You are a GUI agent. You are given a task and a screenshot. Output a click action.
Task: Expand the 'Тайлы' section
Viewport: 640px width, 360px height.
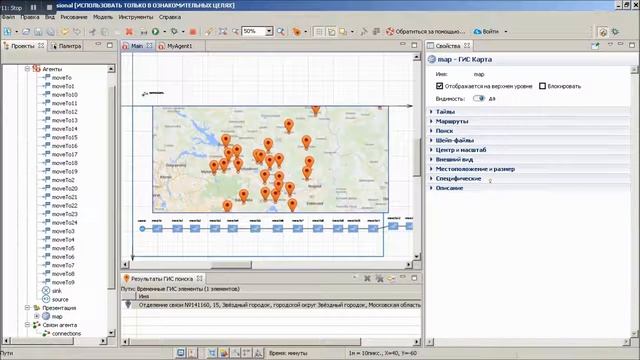(431, 111)
